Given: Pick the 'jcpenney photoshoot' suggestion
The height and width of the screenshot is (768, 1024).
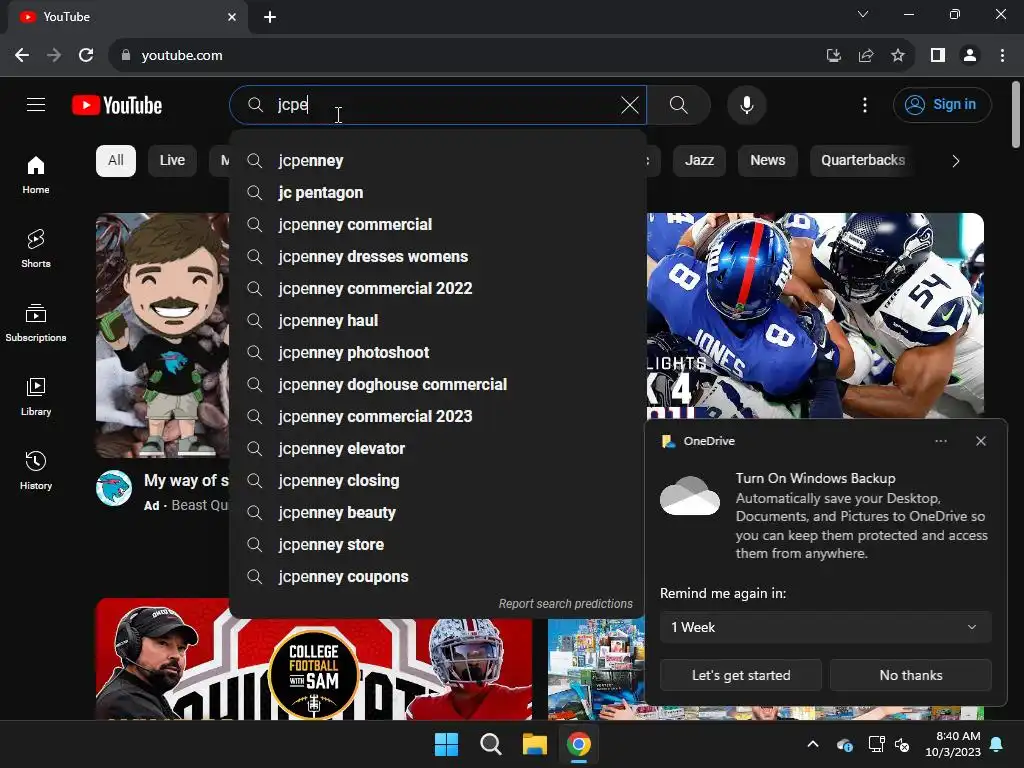Looking at the screenshot, I should pyautogui.click(x=438, y=353).
